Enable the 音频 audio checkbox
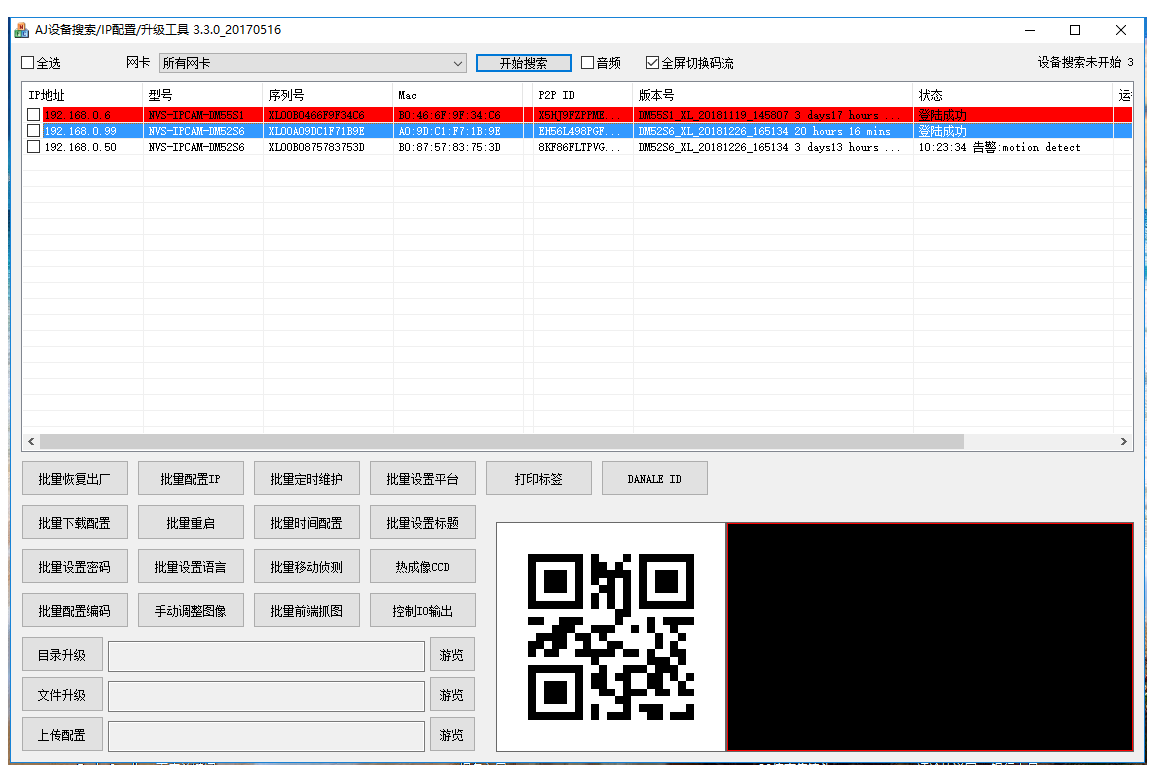 tap(587, 63)
